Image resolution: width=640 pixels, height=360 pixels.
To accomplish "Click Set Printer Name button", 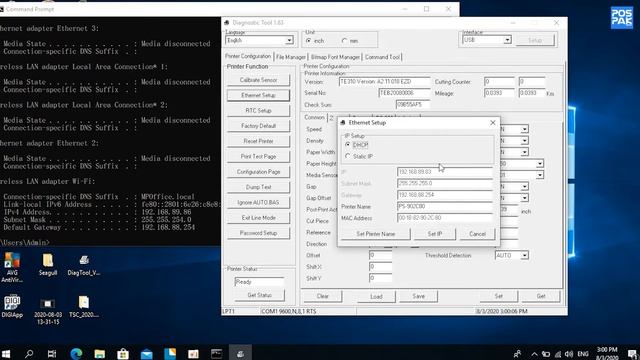I will pos(376,234).
